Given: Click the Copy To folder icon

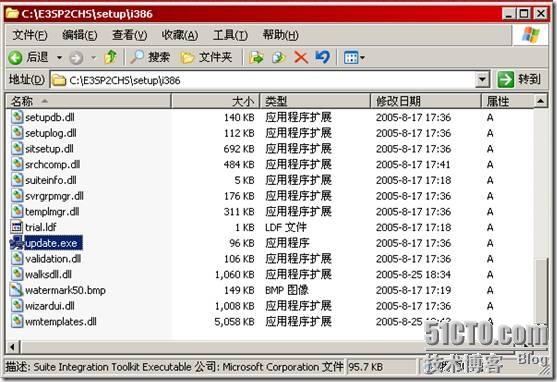Looking at the screenshot, I should coord(278,57).
